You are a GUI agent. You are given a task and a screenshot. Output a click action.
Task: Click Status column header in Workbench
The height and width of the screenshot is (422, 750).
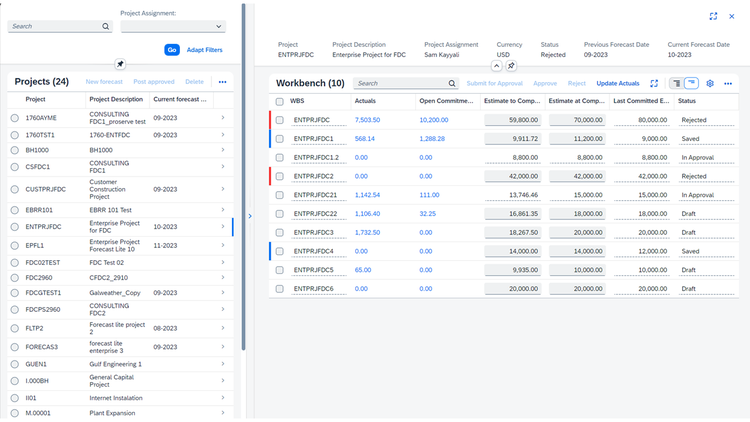click(x=687, y=101)
